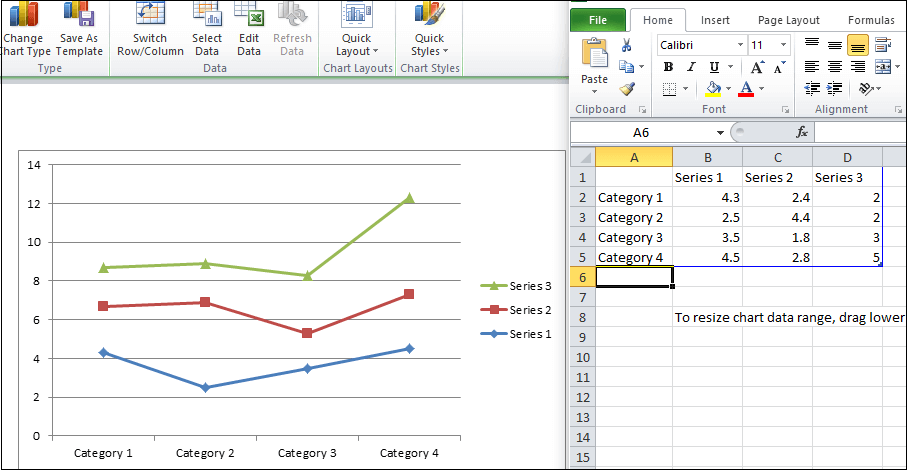Switch to the Home tab

658,20
